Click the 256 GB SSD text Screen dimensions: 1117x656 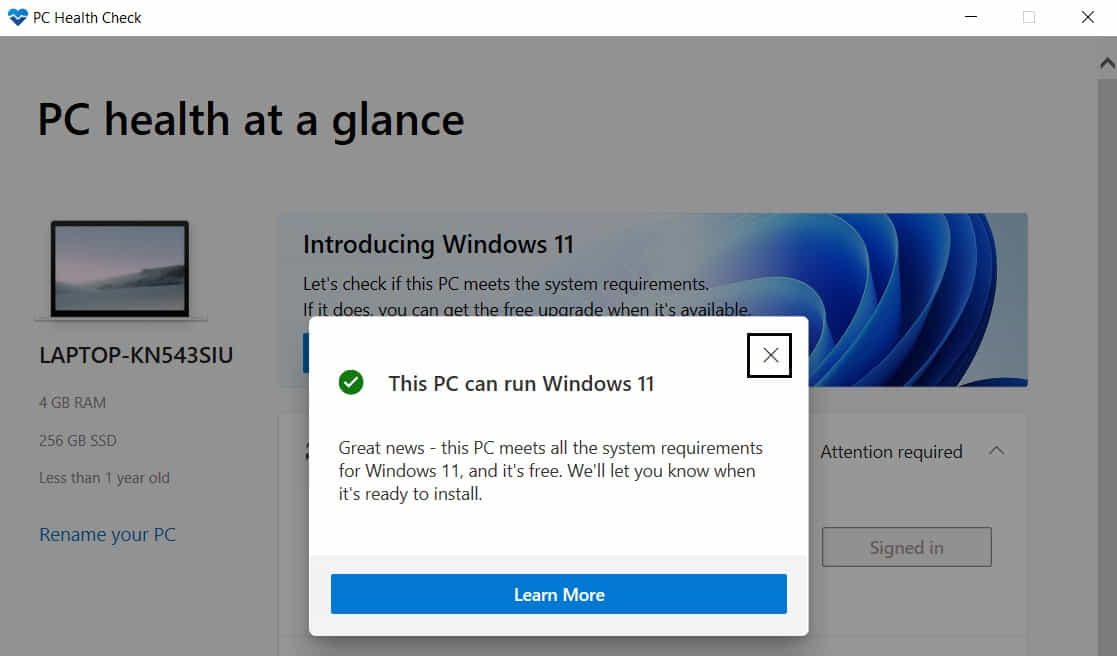pyautogui.click(x=78, y=440)
